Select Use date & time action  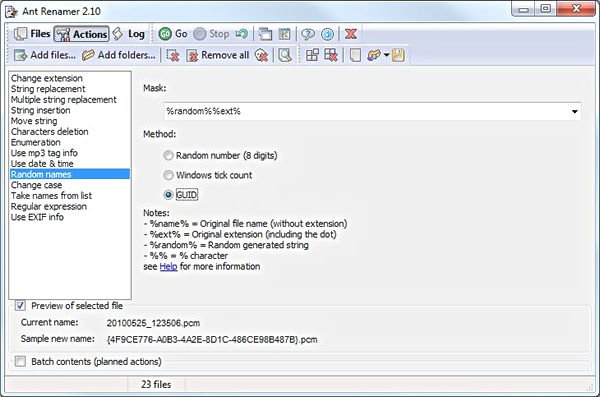pyautogui.click(x=42, y=163)
